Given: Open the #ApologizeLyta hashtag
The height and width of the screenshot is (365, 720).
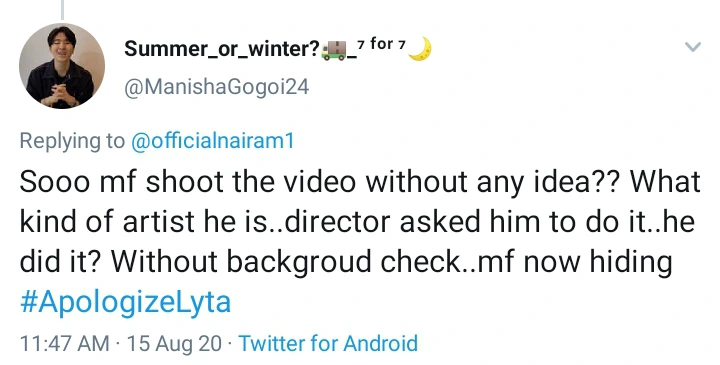Looking at the screenshot, I should tap(125, 303).
